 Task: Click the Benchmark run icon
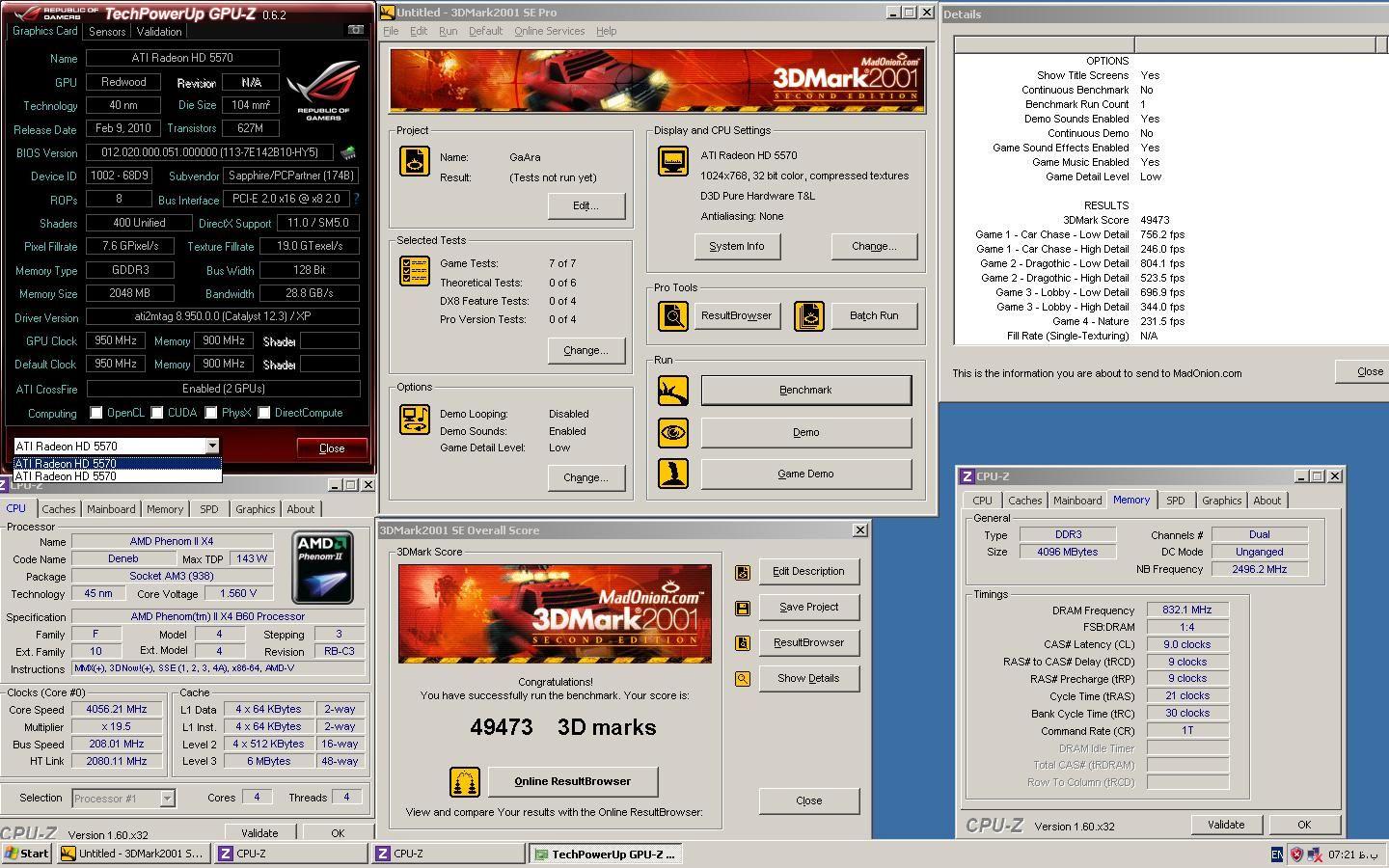coord(673,391)
